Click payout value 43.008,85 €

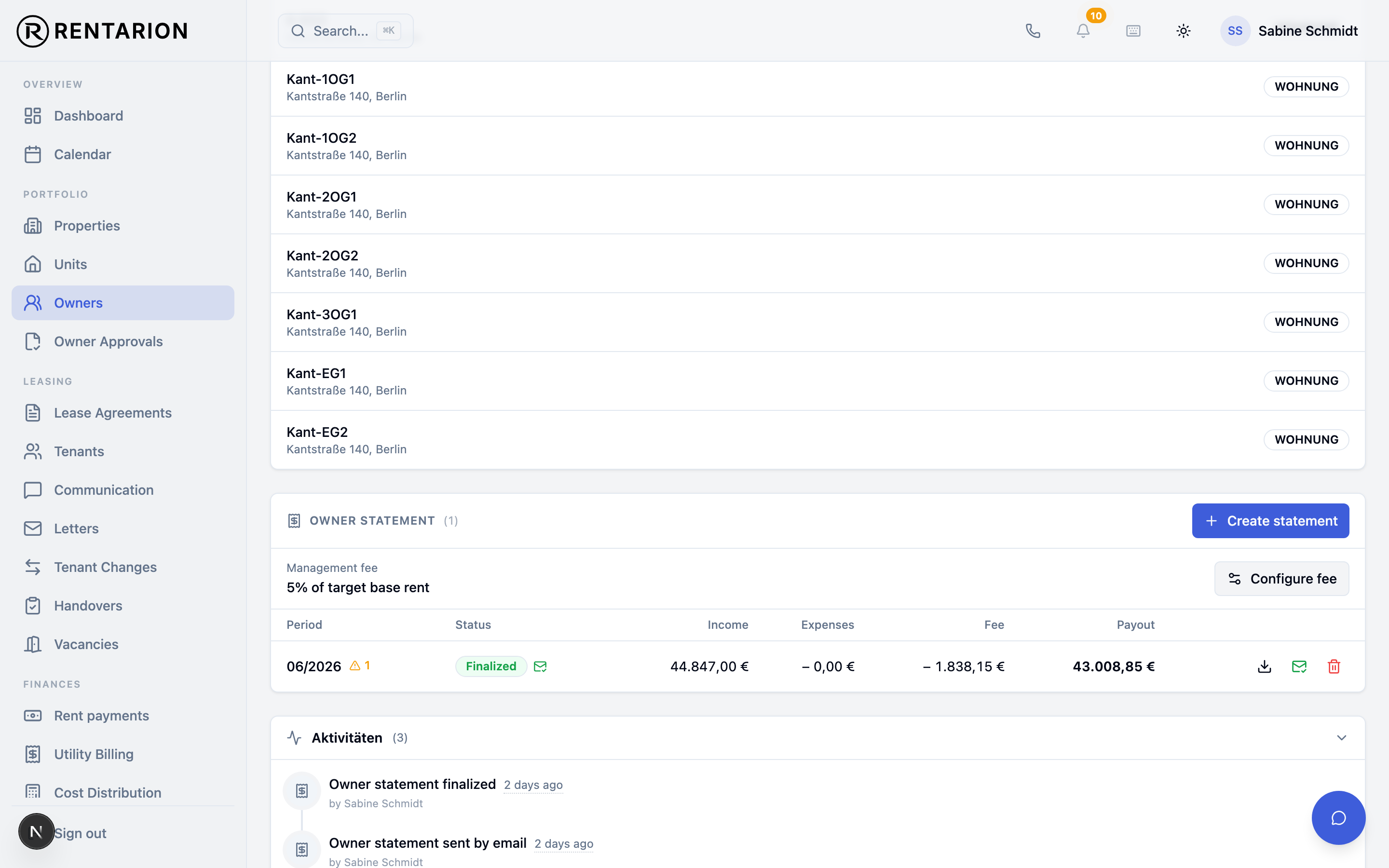[x=1114, y=666]
